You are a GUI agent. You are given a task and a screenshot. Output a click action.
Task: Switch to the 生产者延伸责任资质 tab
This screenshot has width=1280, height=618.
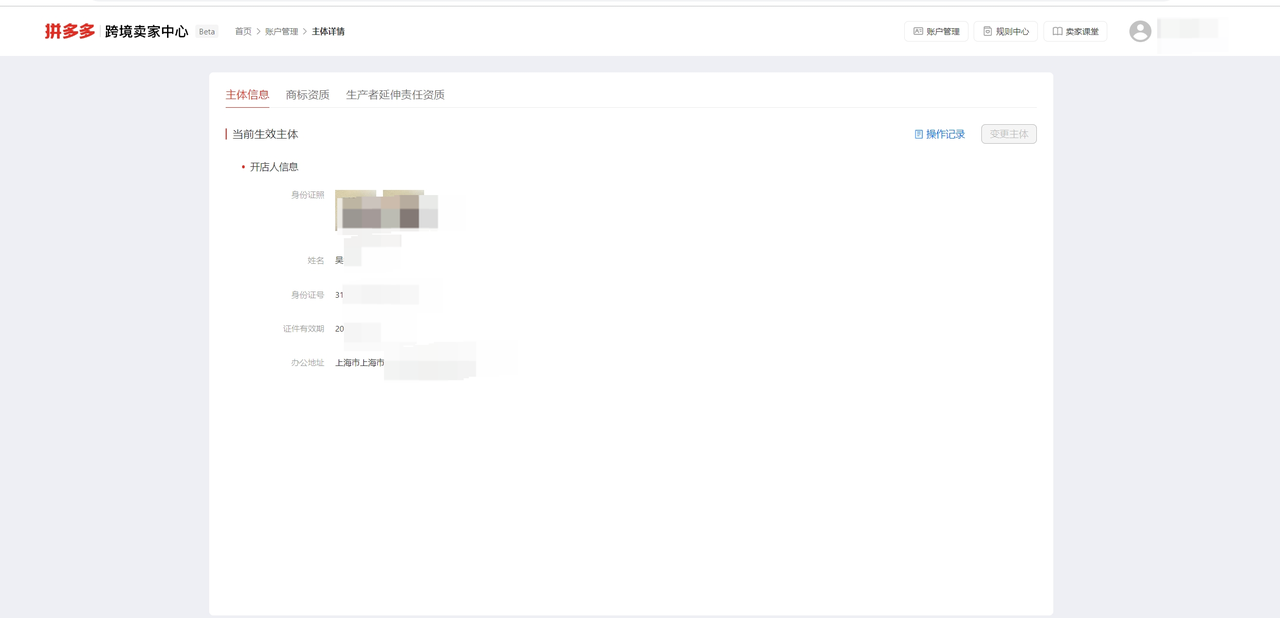(x=395, y=95)
